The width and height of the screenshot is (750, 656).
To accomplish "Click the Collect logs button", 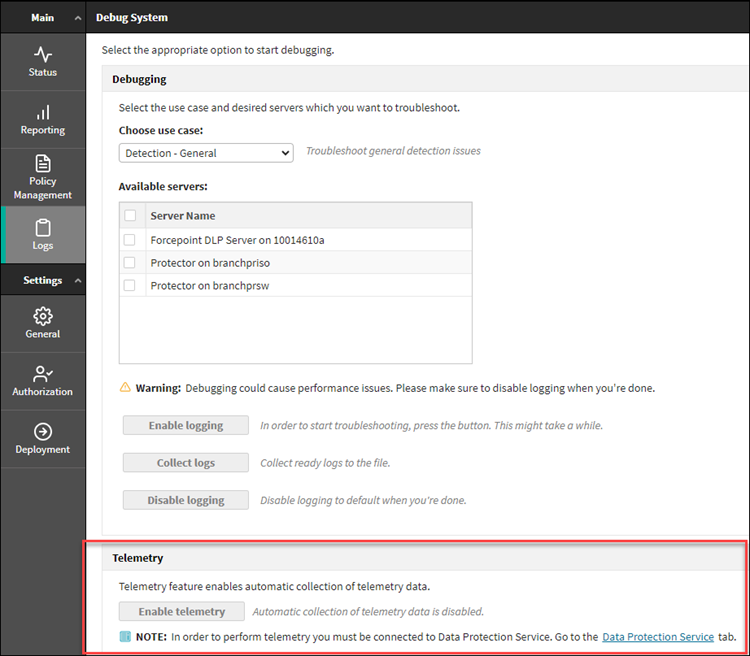I will click(186, 463).
